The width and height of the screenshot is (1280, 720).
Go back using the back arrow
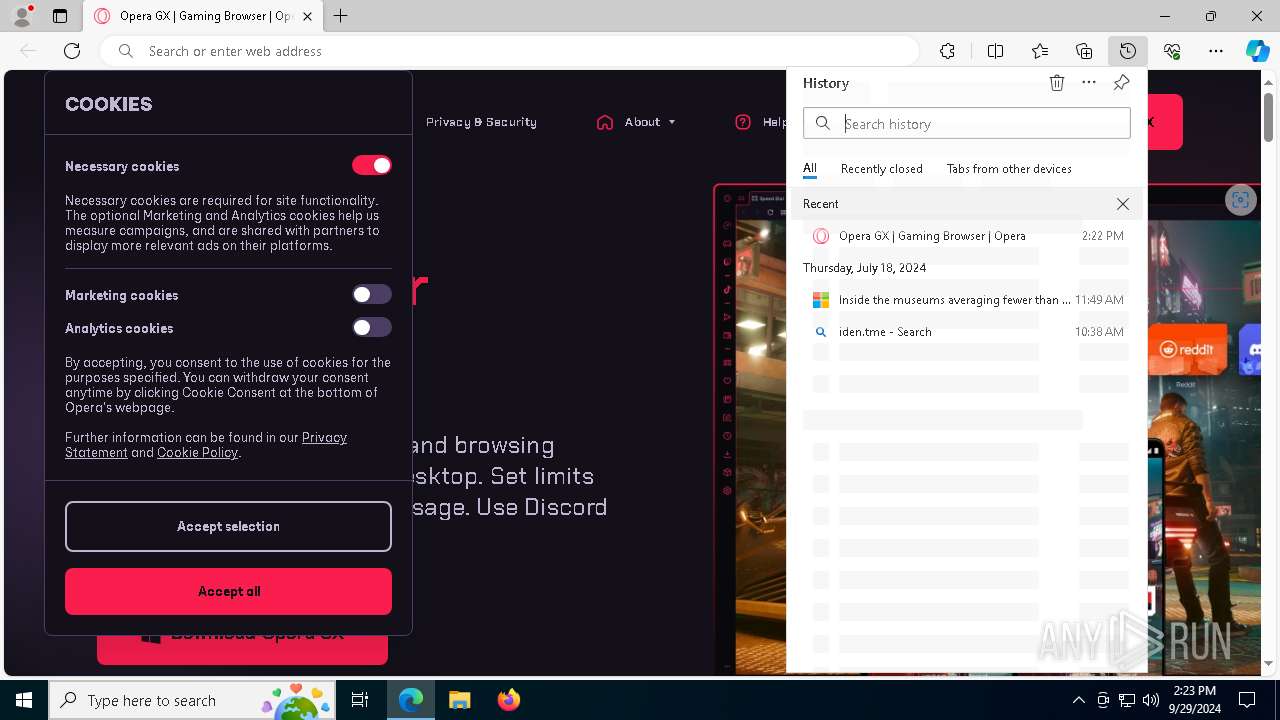point(28,51)
